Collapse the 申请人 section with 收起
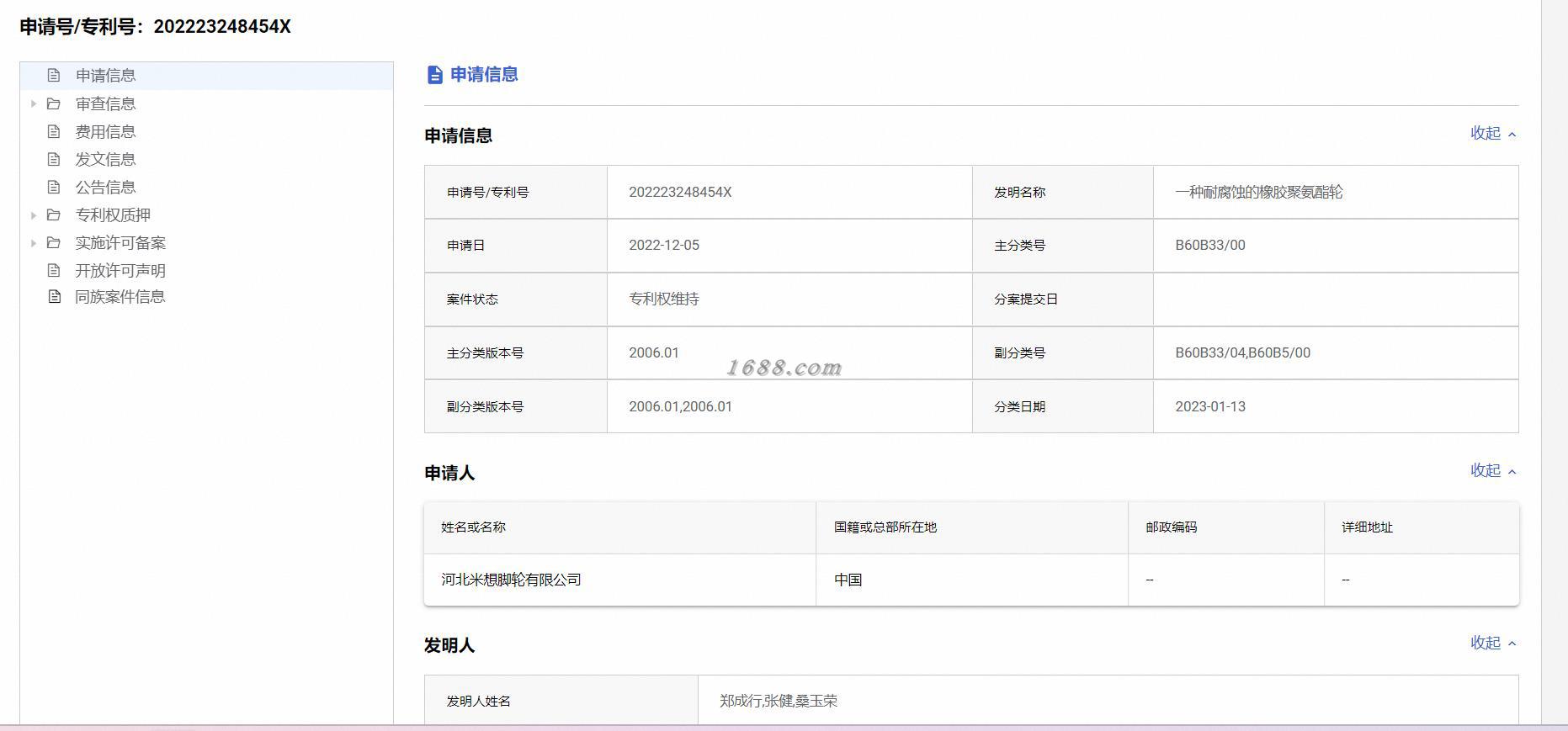 pyautogui.click(x=1493, y=470)
